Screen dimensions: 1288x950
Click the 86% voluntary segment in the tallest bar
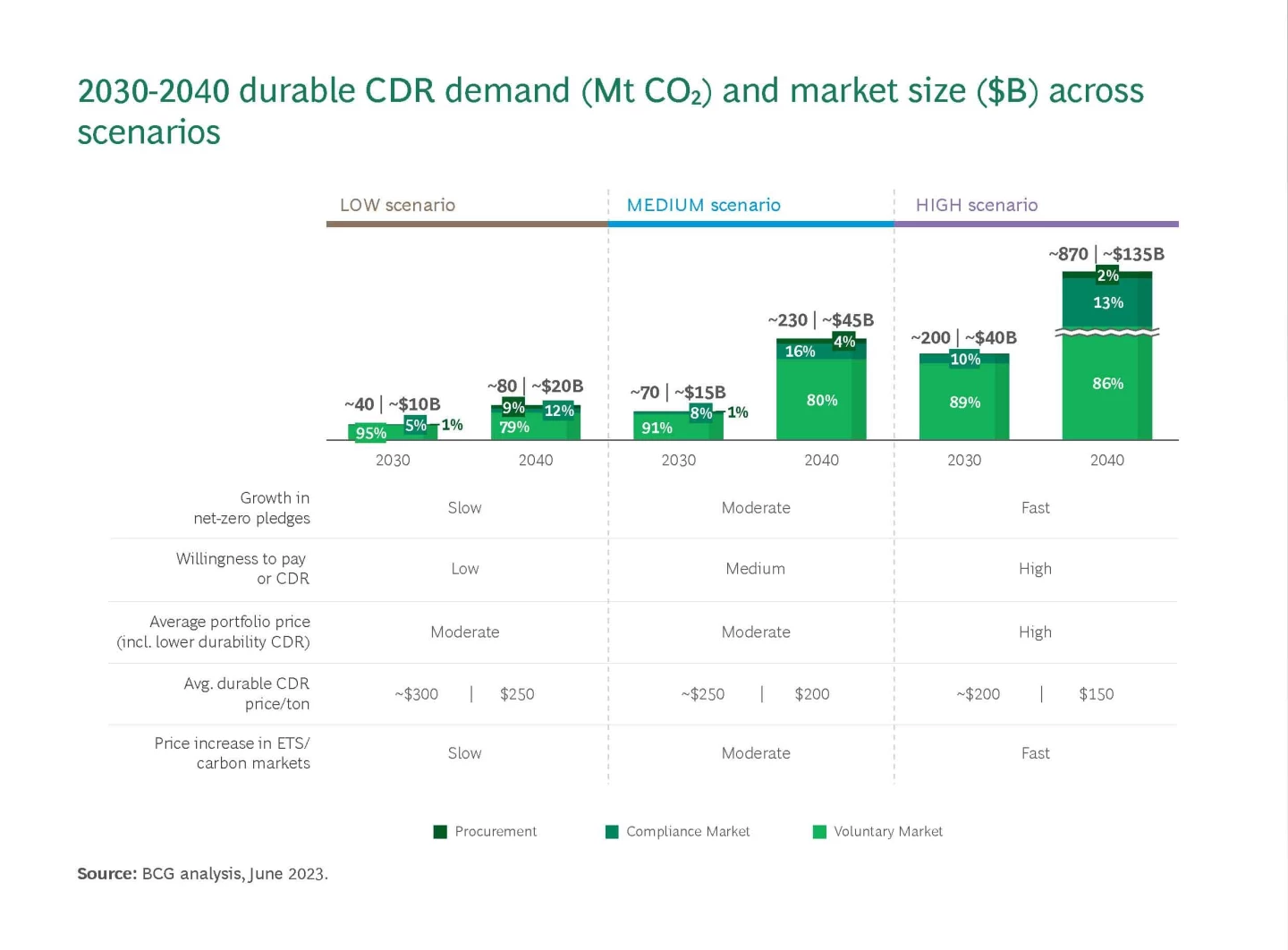1107,384
